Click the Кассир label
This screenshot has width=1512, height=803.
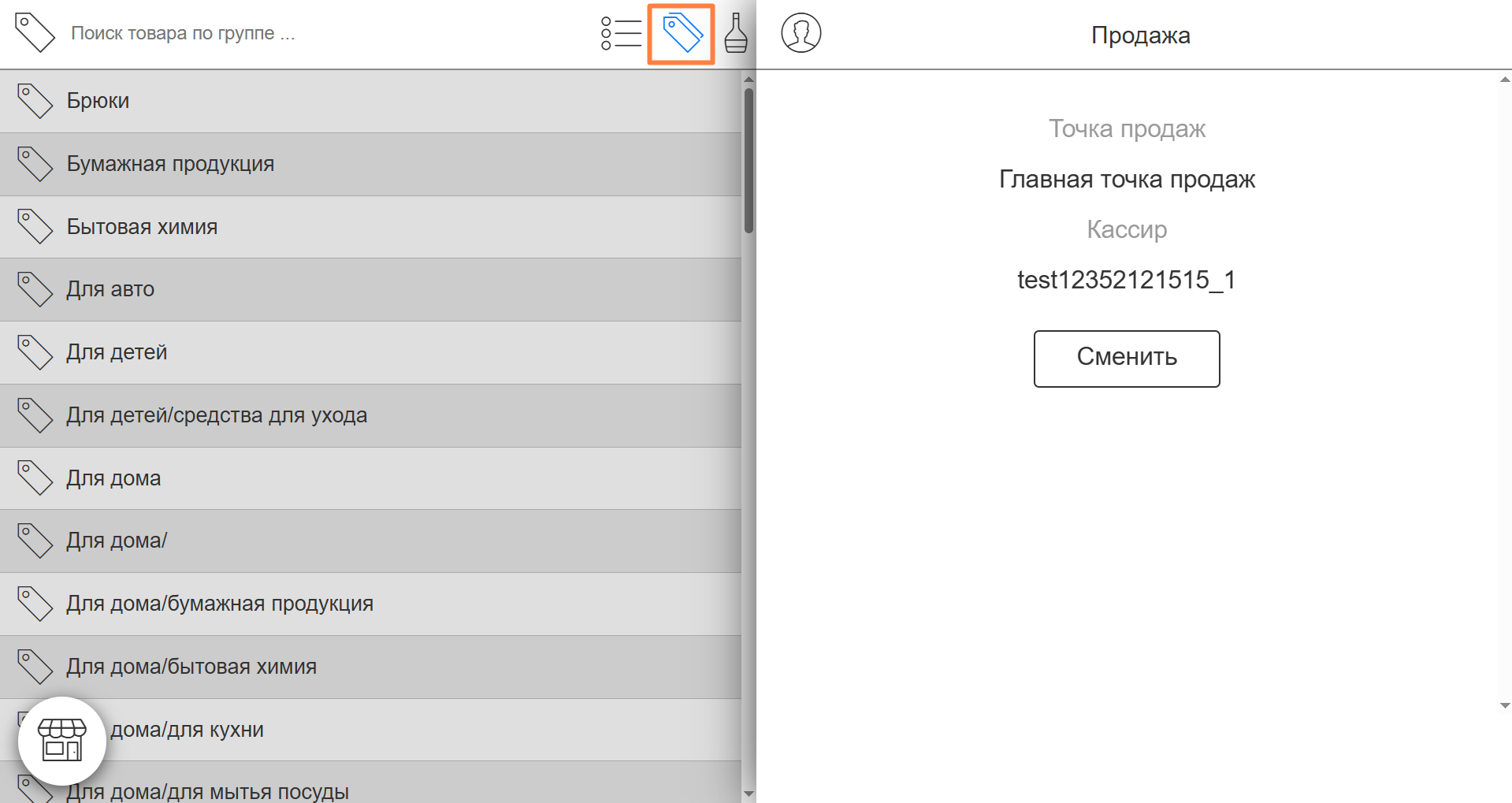point(1127,229)
